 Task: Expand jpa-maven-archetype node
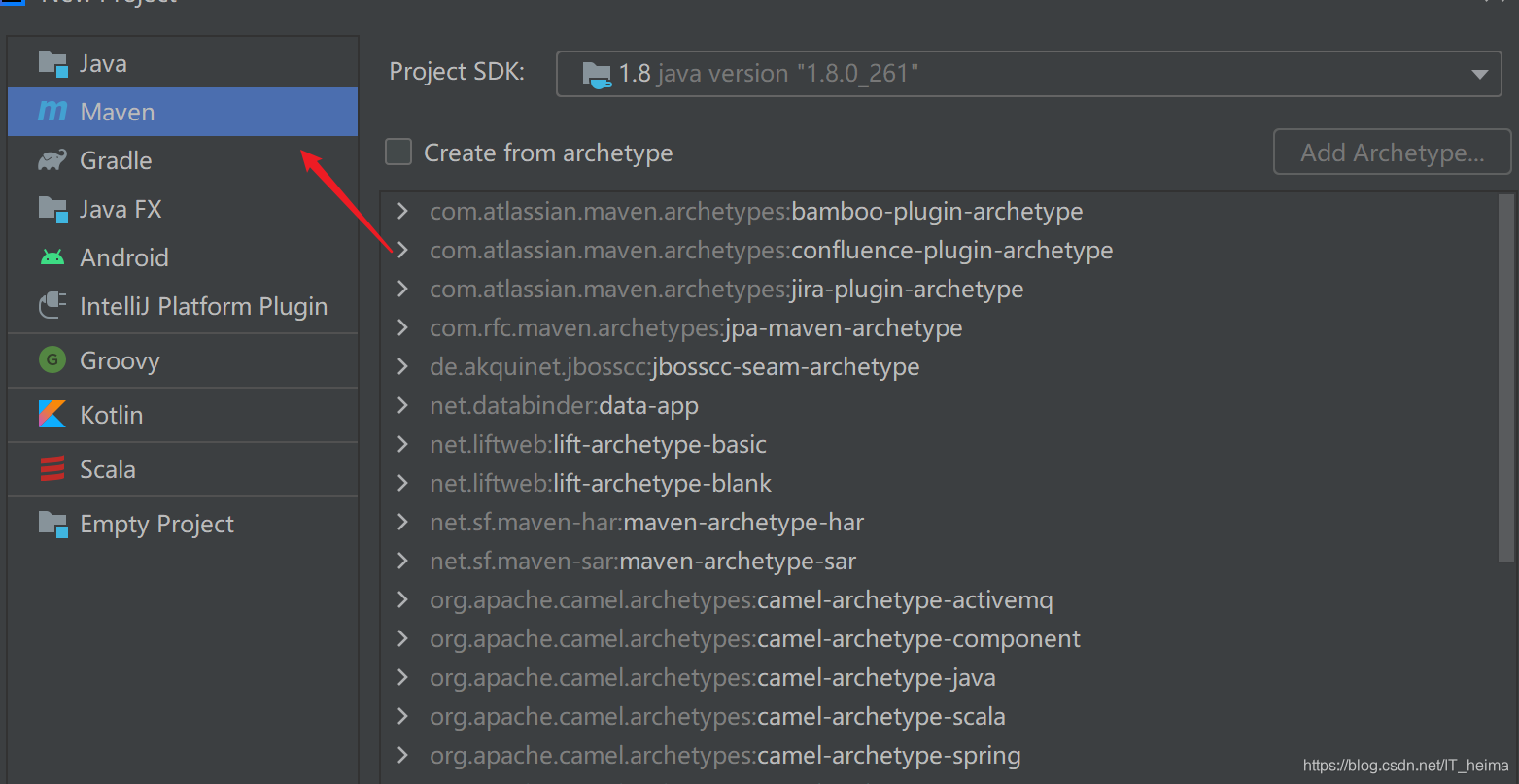[x=402, y=327]
